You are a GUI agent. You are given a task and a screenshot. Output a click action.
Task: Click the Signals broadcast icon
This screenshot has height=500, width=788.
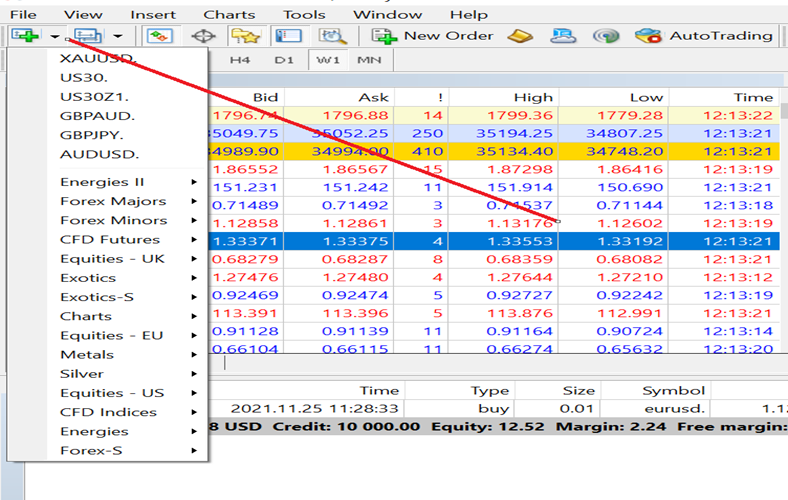point(606,36)
